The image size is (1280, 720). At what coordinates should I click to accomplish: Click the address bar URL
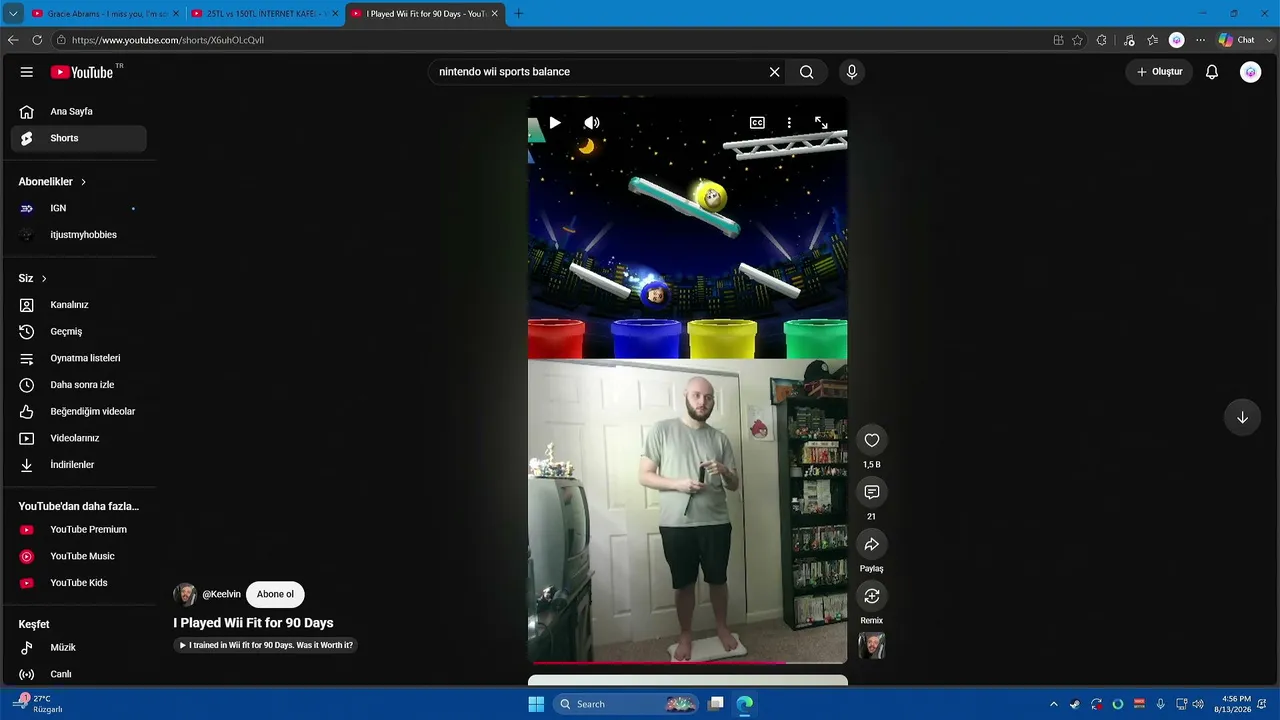click(x=168, y=40)
